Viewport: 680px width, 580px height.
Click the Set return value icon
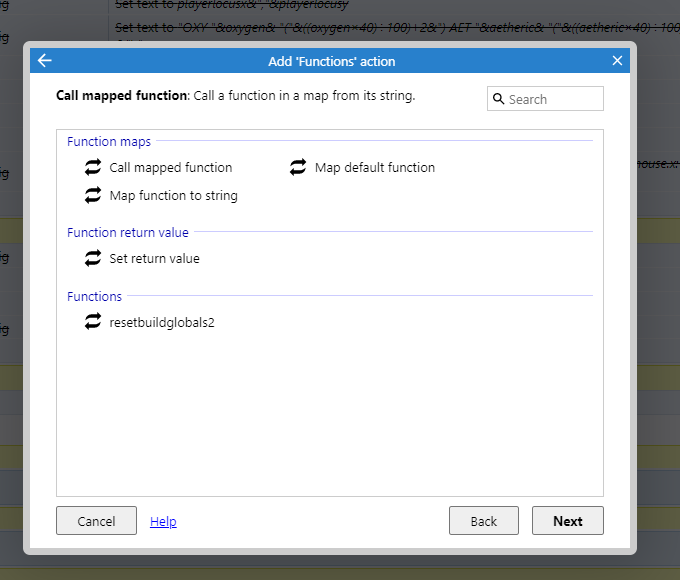click(x=93, y=258)
